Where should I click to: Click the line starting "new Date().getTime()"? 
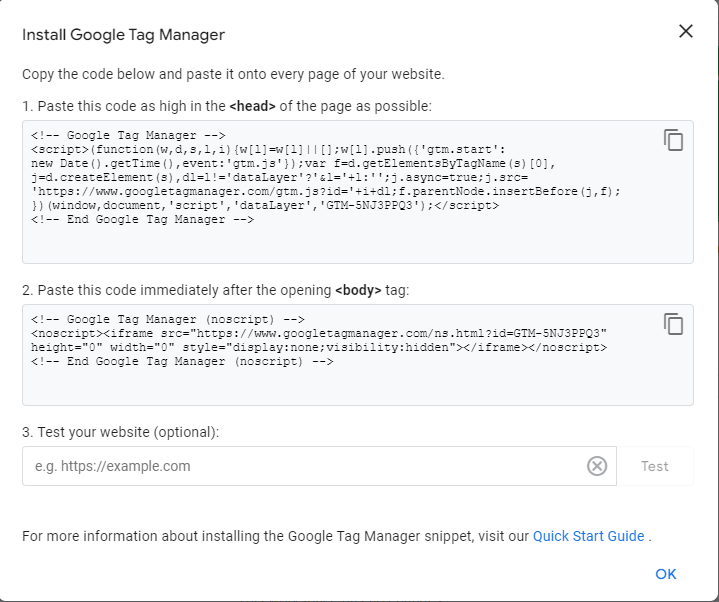[293, 164]
